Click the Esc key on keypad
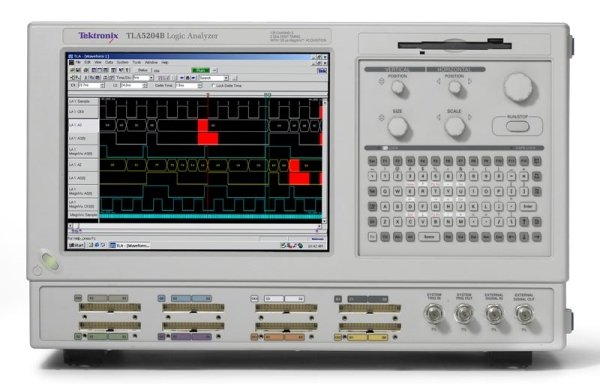This screenshot has height=390, width=600. coord(372,161)
